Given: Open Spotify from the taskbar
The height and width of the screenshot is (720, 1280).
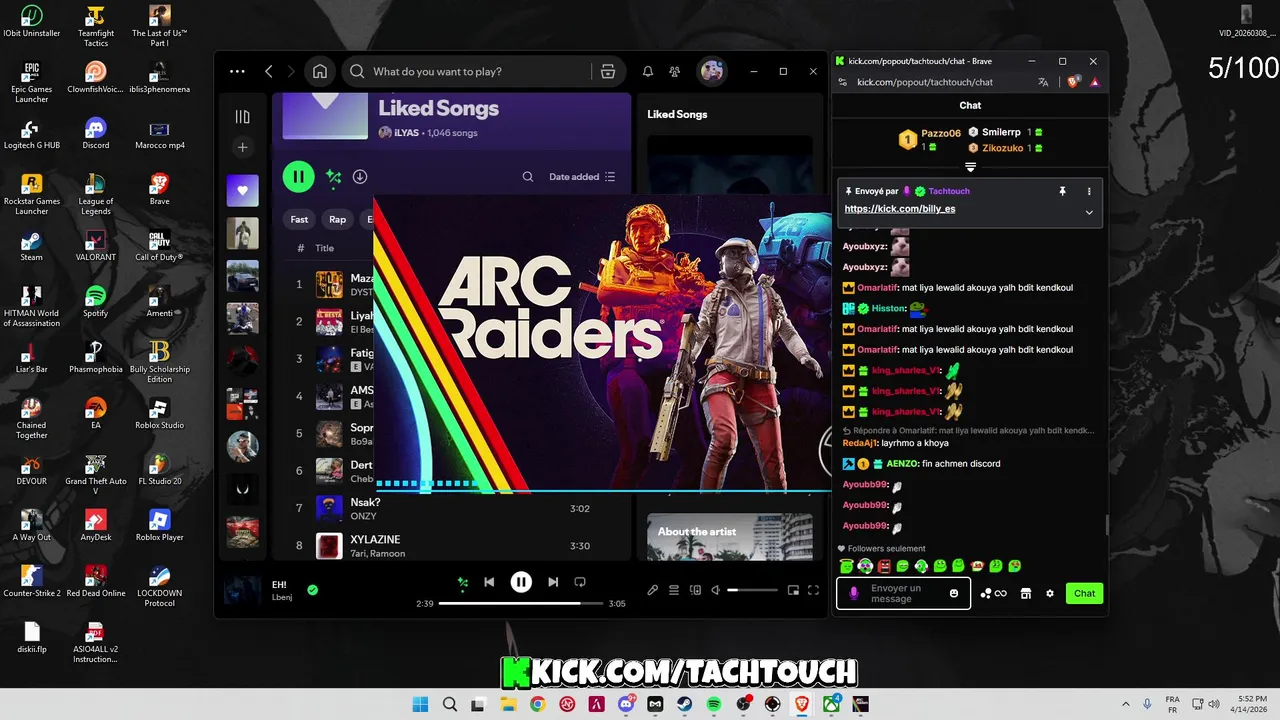Looking at the screenshot, I should tap(714, 704).
